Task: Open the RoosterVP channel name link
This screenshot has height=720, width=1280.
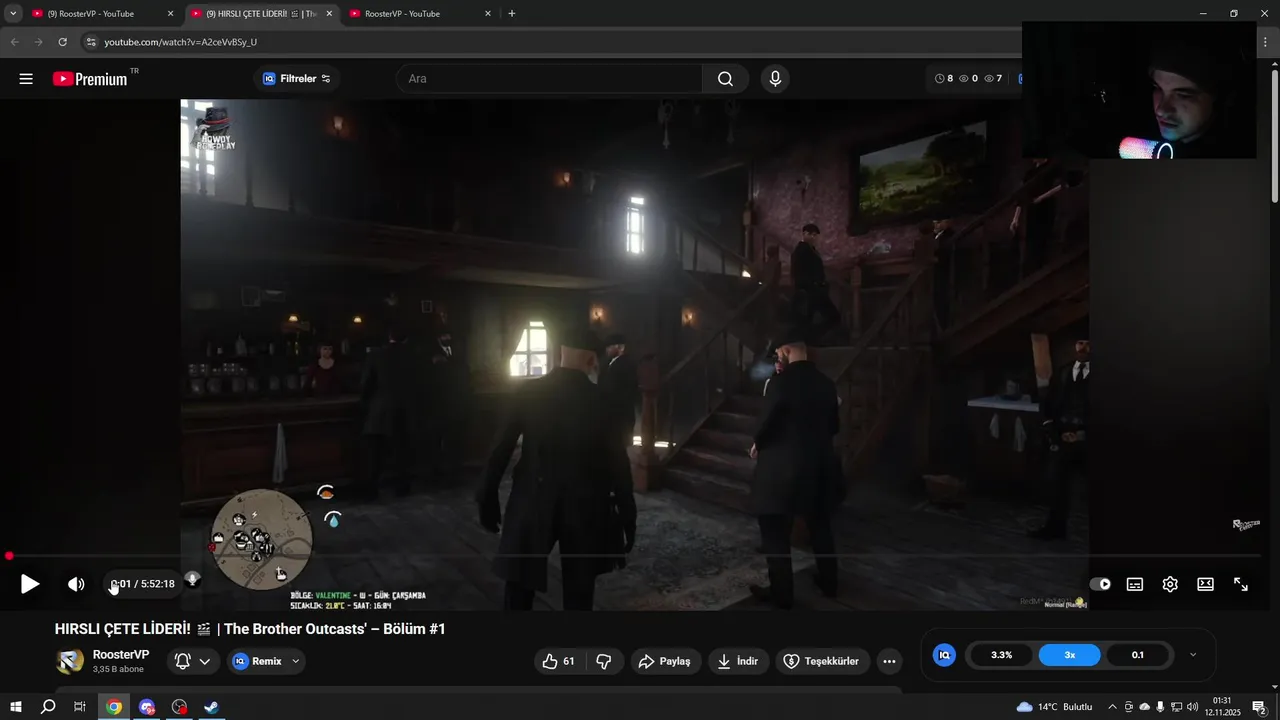Action: point(121,655)
